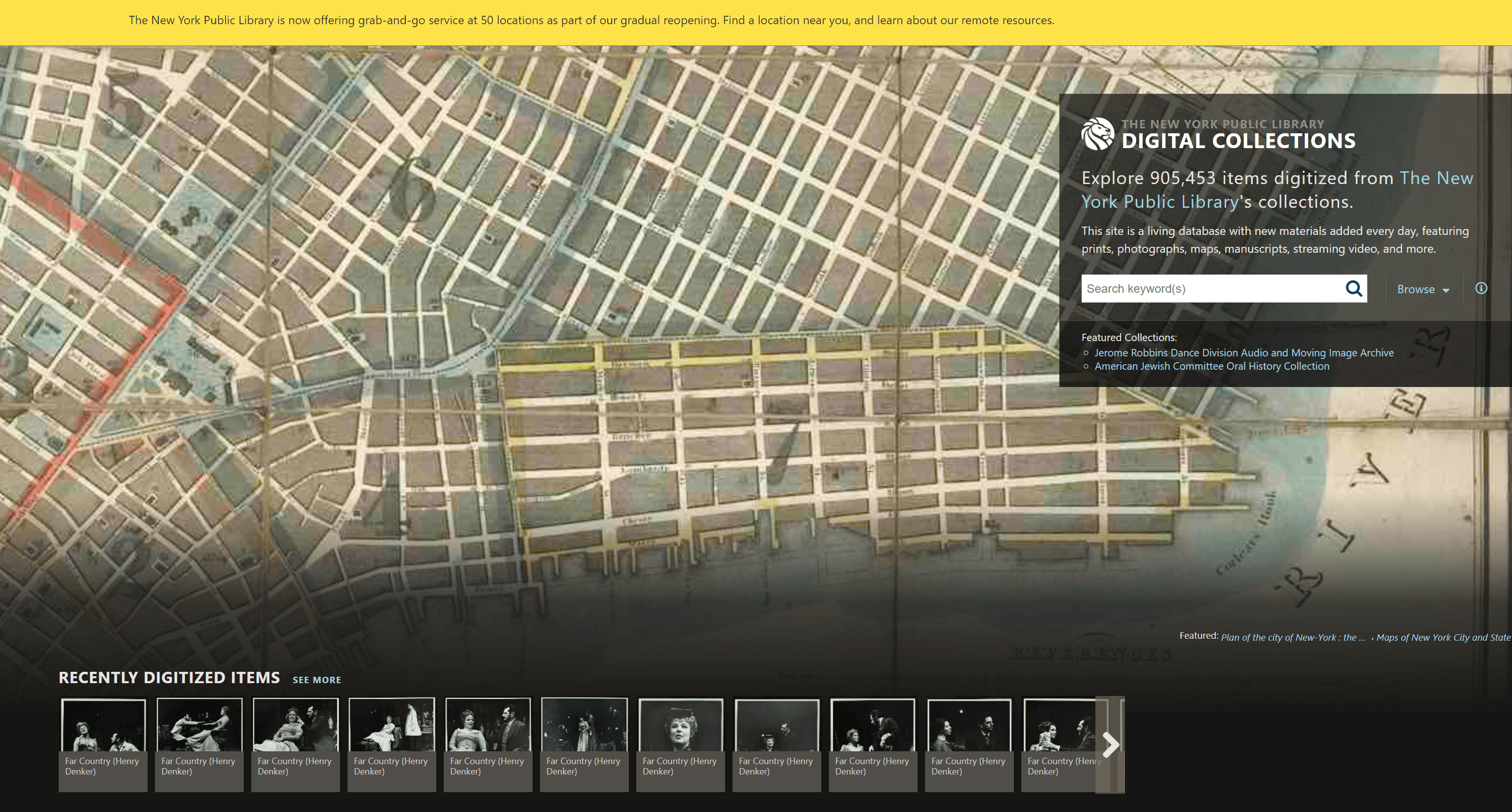The height and width of the screenshot is (812, 1512).
Task: Click the yellow grab-and-go announcement banner text
Action: click(591, 21)
